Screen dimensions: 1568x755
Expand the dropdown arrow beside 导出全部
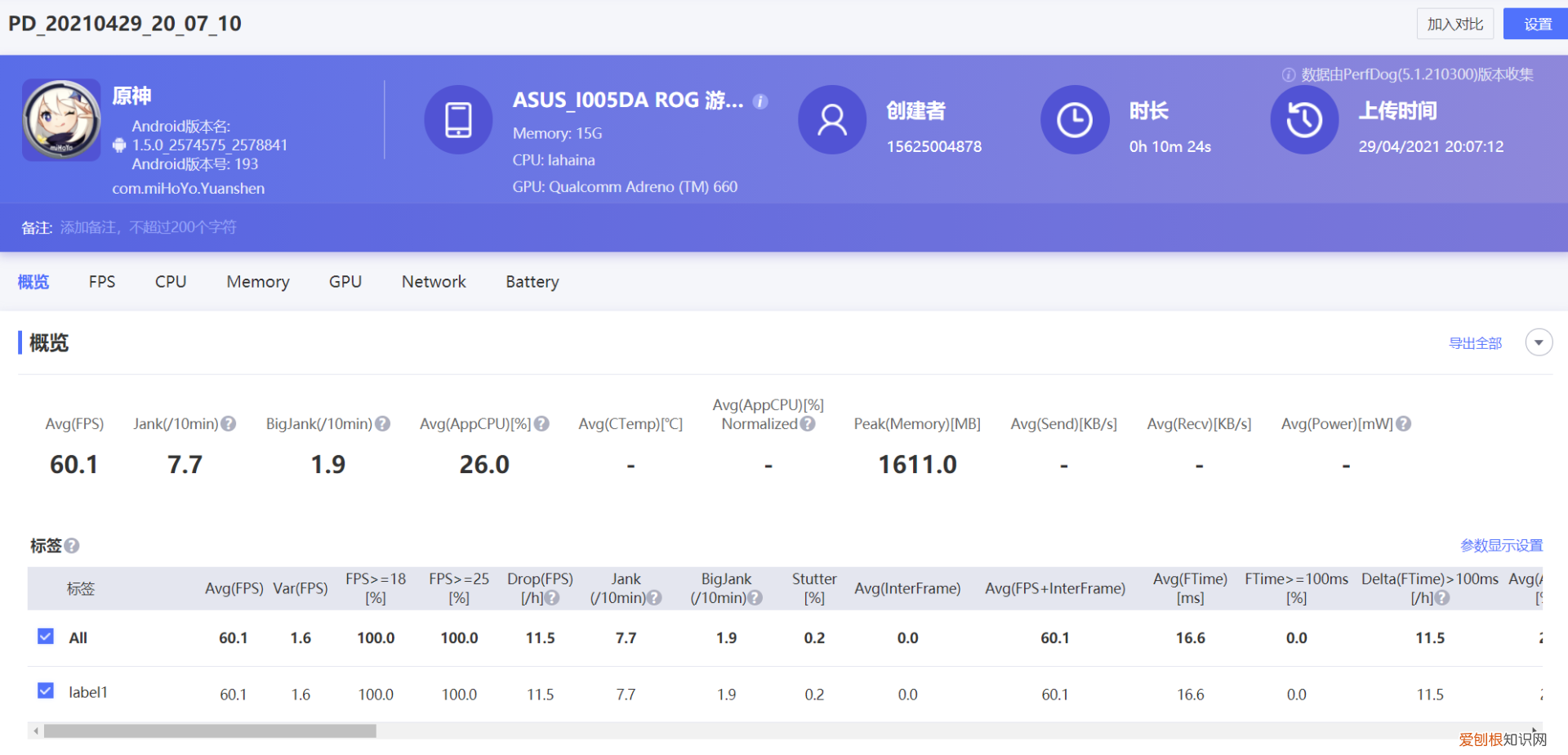[1539, 342]
